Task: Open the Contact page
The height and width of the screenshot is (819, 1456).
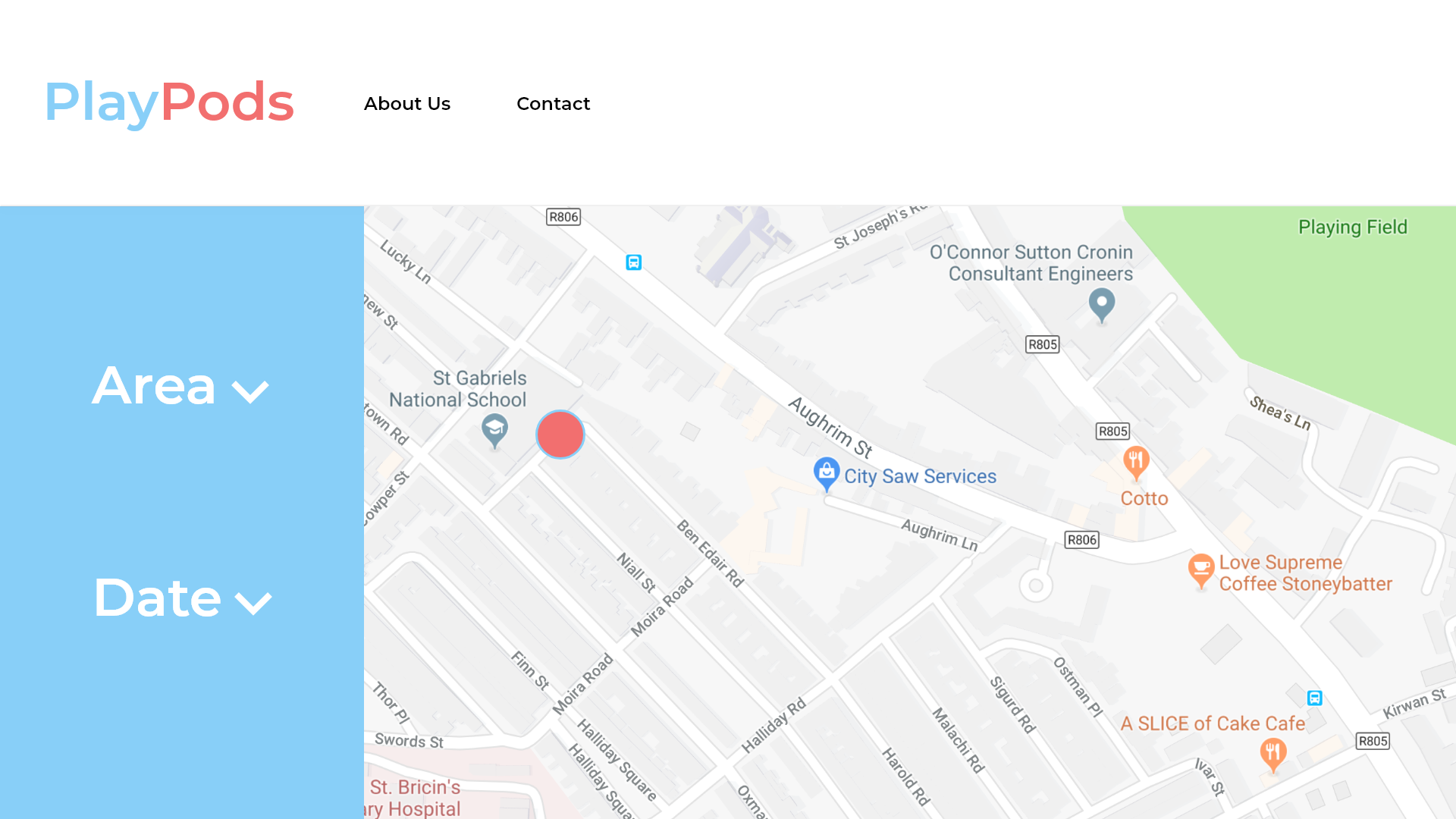Action: coord(553,103)
